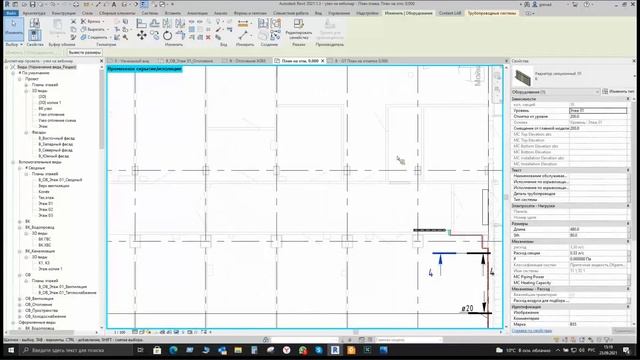Click the Rotate tool circular arrow icon

tap(167, 36)
